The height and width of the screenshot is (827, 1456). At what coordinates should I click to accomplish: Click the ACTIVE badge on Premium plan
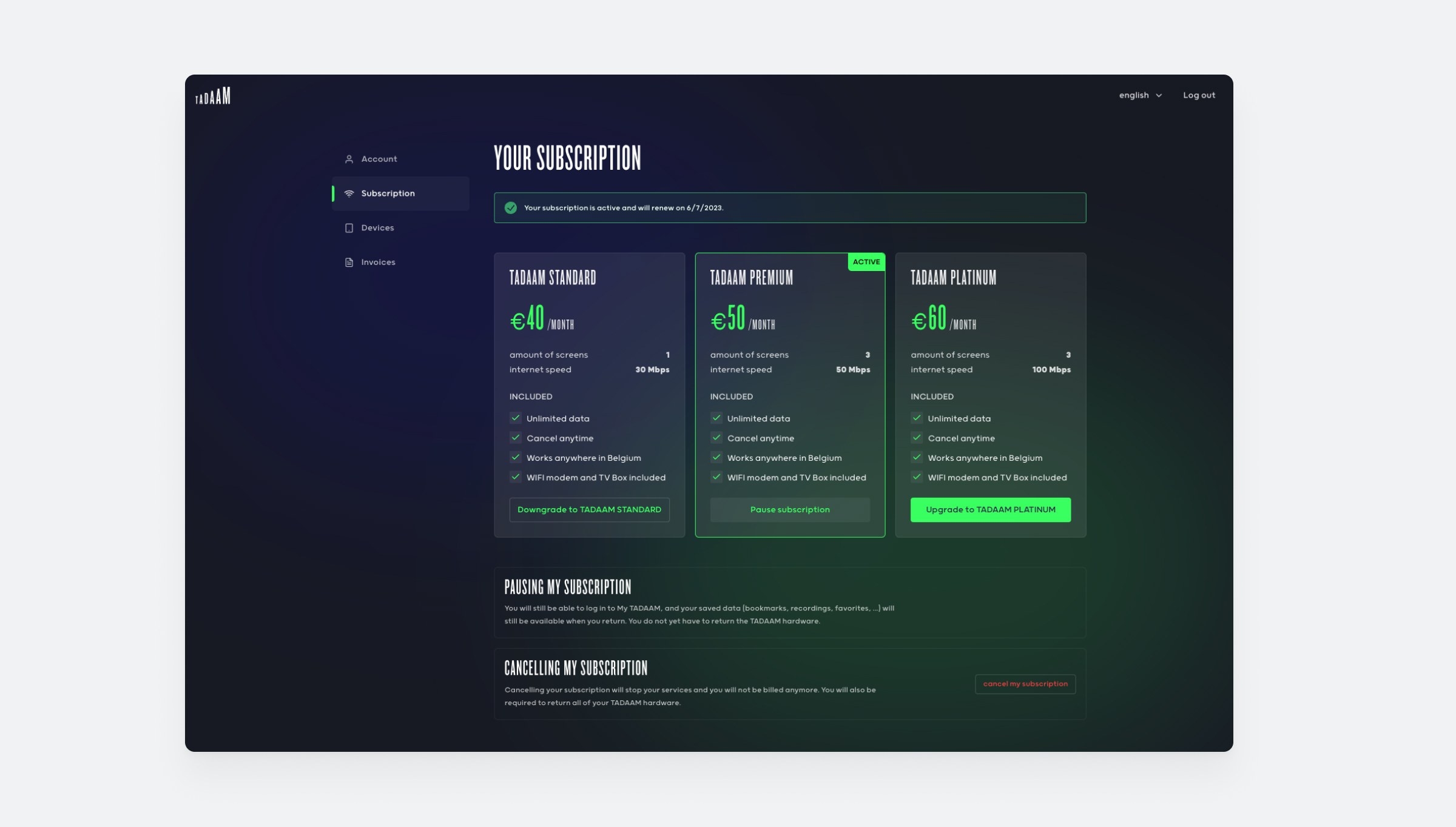pos(866,262)
